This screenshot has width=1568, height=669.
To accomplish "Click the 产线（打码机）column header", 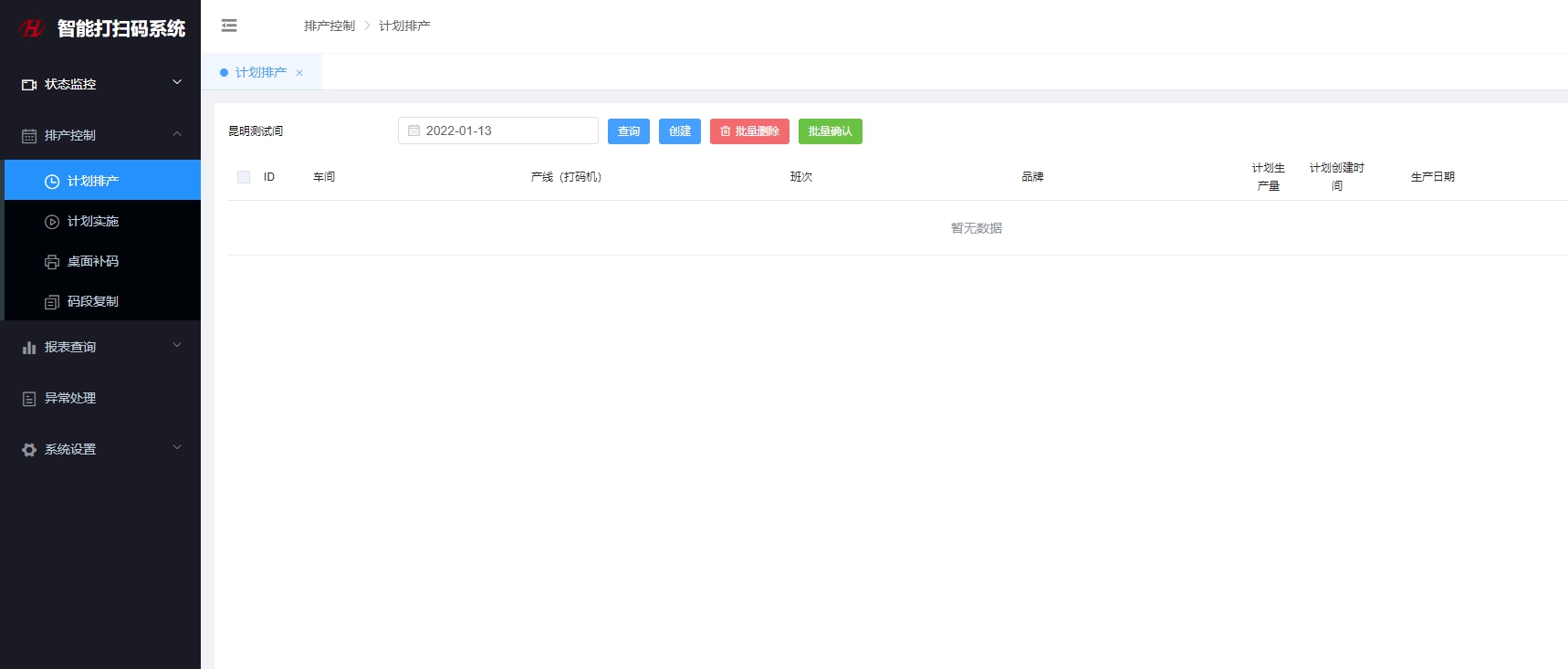I will click(566, 177).
